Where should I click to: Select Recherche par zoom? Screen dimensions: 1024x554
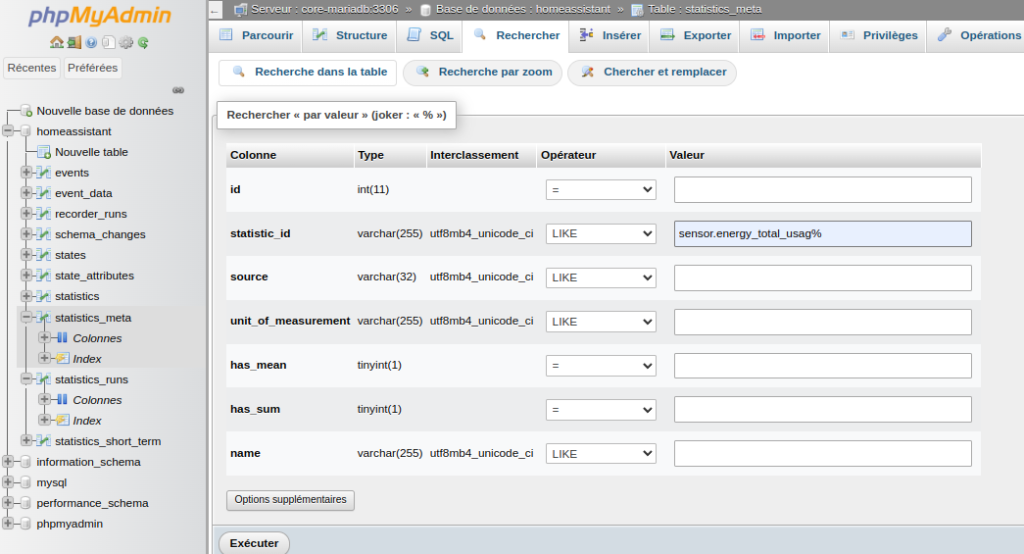coord(483,73)
